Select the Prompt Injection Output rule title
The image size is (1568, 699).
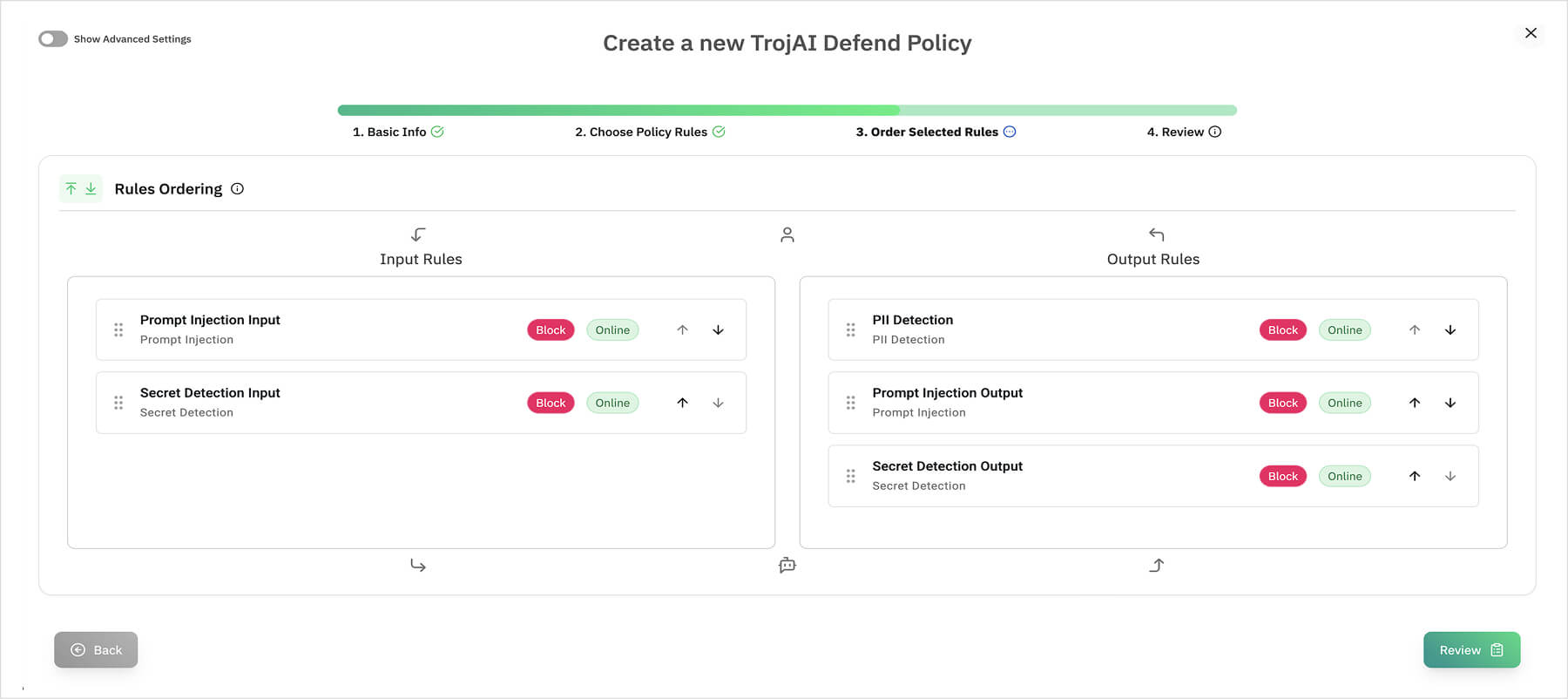point(948,393)
